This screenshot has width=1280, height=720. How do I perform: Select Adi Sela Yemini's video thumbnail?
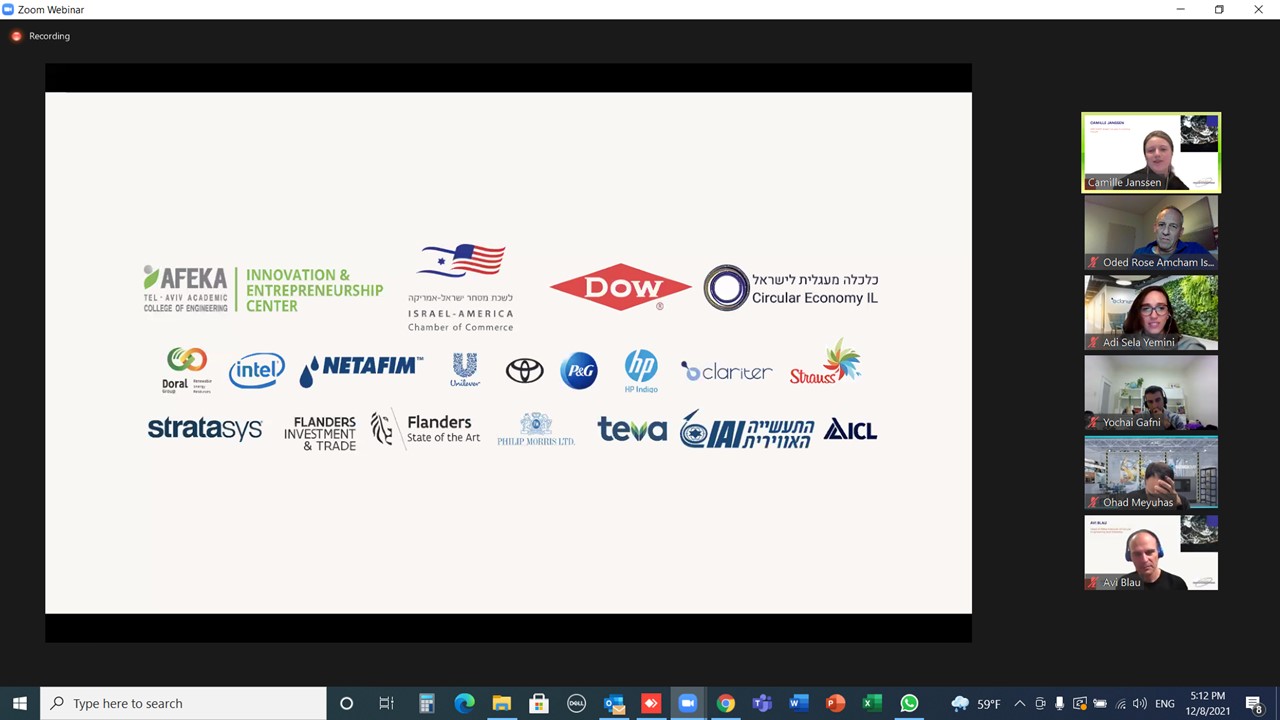1151,312
